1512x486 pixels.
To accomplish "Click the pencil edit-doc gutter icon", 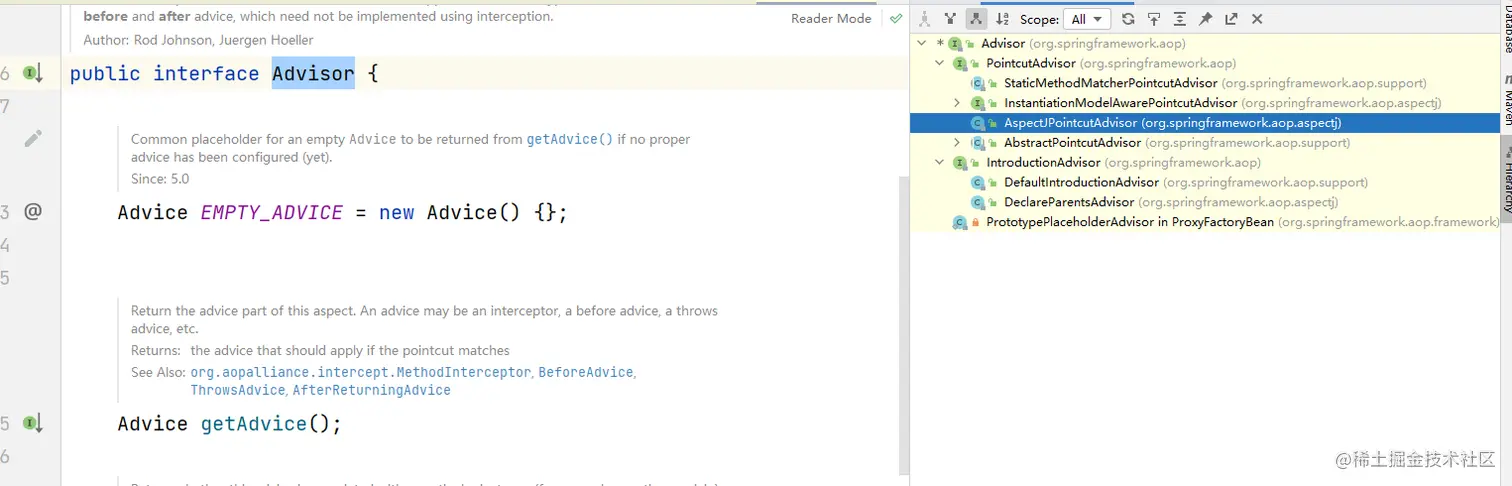I will (33, 139).
